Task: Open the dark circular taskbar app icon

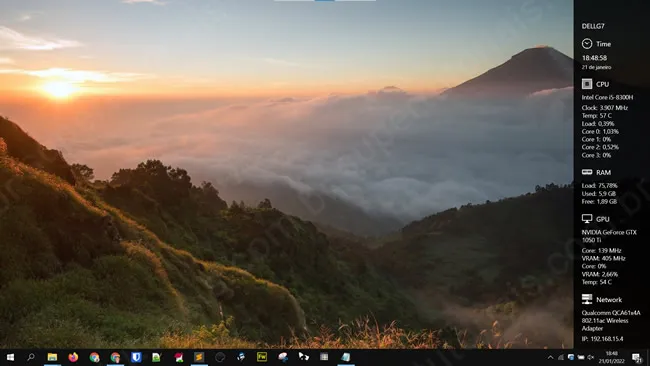Action: pyautogui.click(x=220, y=357)
